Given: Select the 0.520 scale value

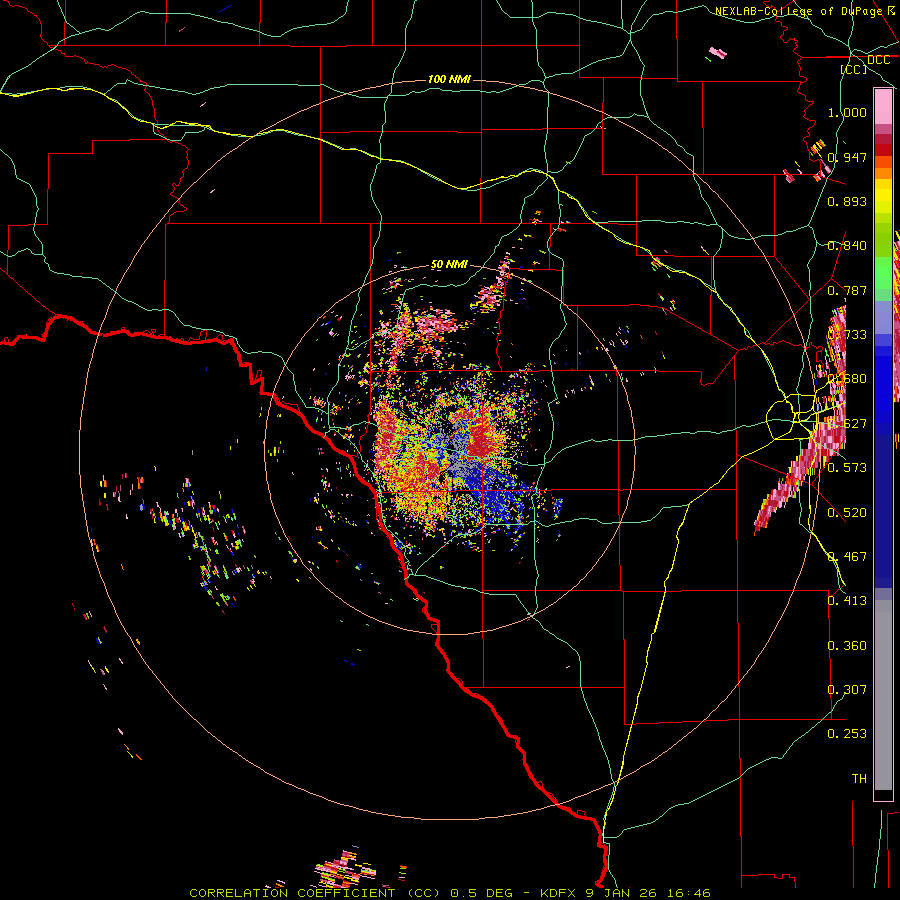Looking at the screenshot, I should click(847, 512).
